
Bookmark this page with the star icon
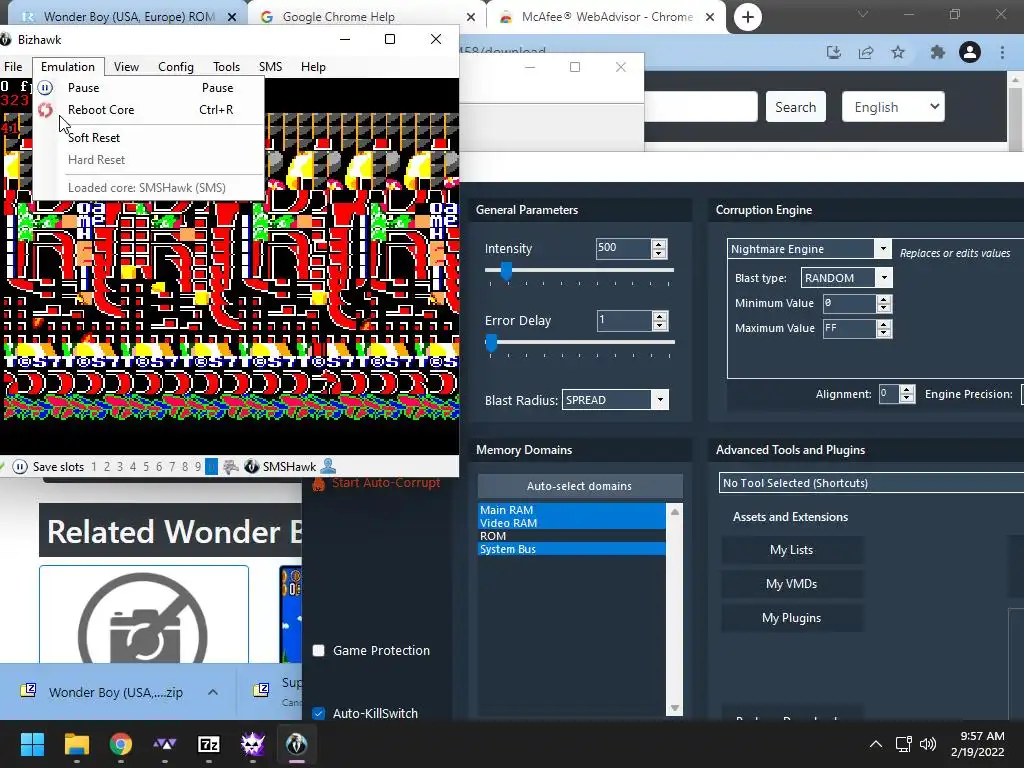pos(898,52)
